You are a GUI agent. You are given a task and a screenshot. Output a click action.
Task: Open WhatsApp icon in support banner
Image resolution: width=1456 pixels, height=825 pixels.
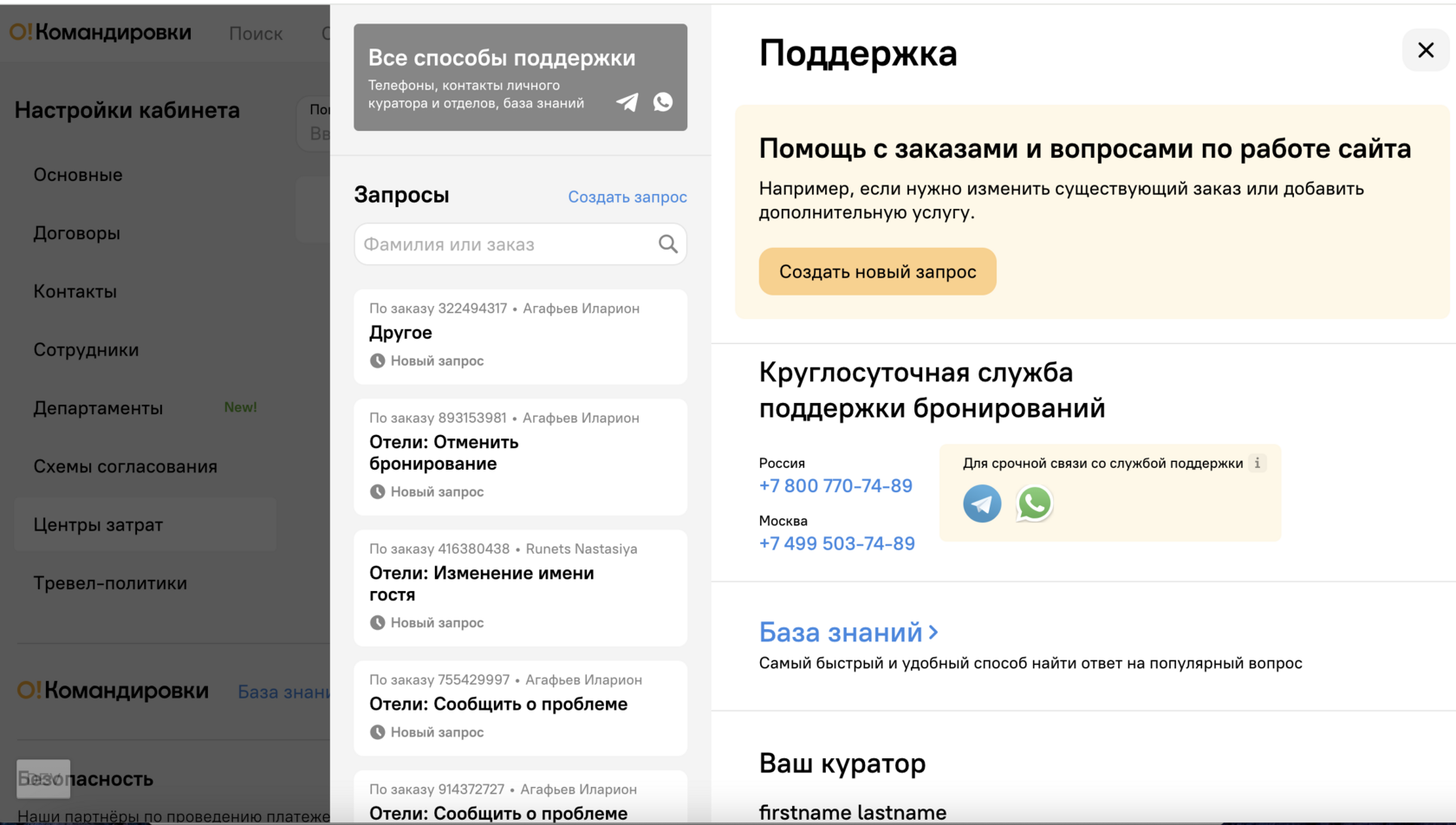[663, 102]
